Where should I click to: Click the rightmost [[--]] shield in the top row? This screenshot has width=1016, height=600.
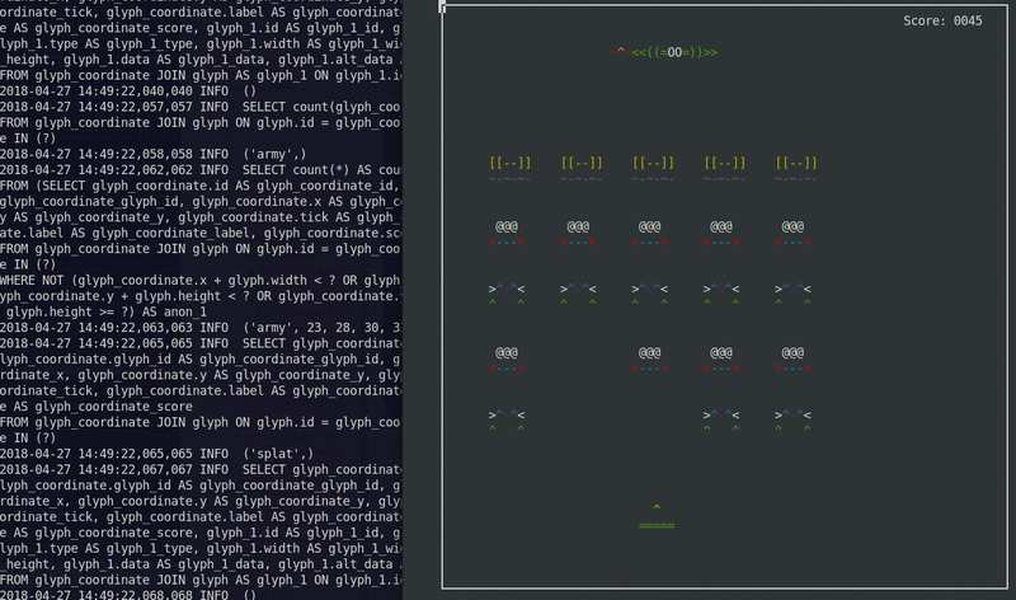pyautogui.click(x=793, y=160)
